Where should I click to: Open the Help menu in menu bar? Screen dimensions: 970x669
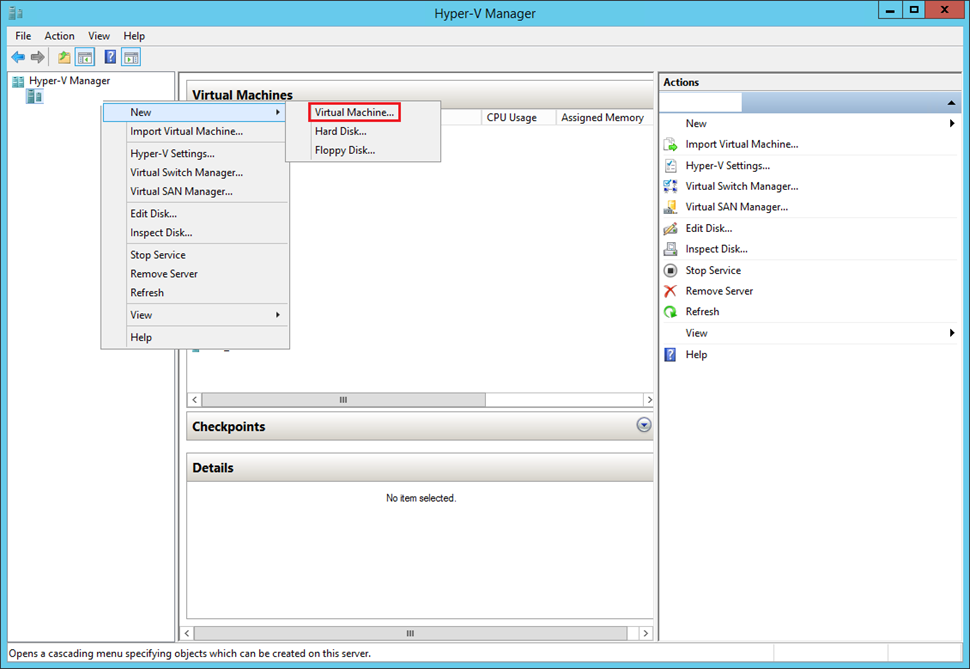pyautogui.click(x=134, y=36)
